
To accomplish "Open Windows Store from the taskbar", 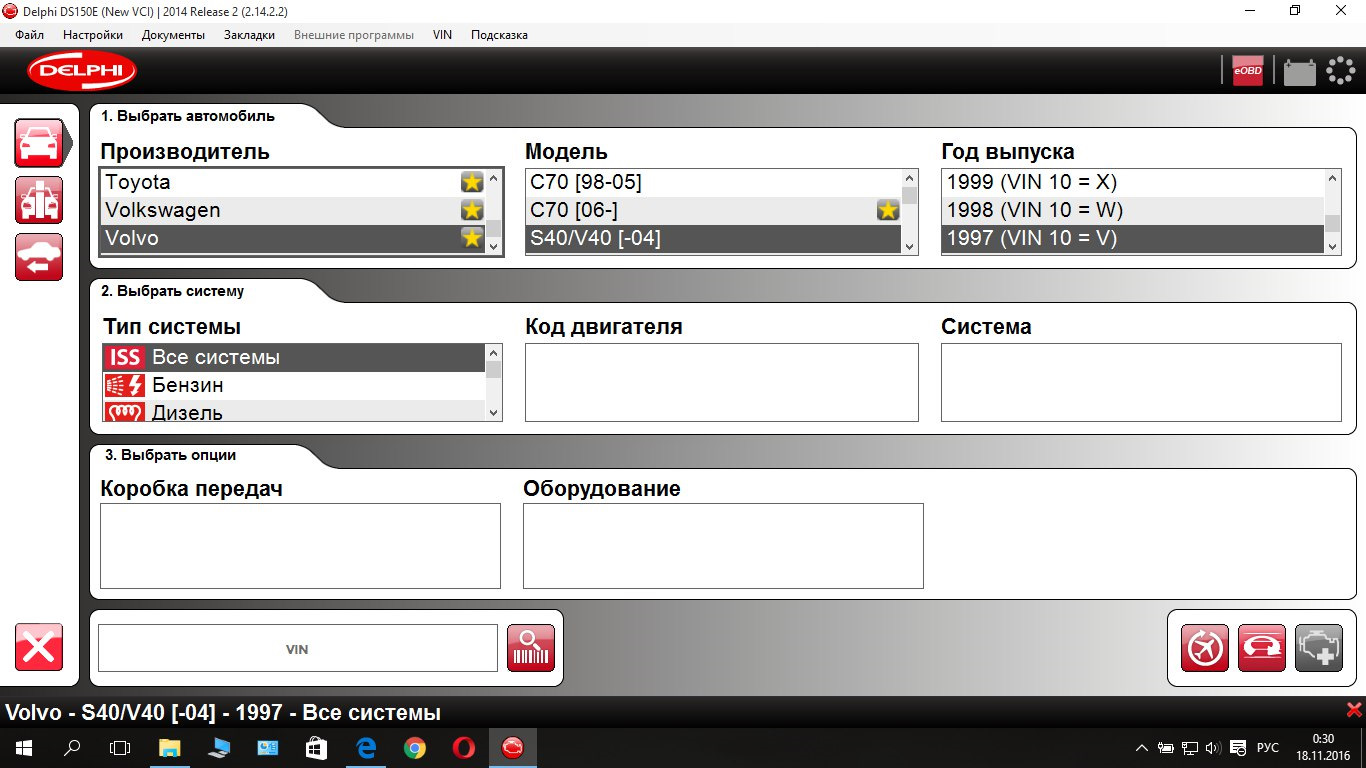I will click(317, 747).
